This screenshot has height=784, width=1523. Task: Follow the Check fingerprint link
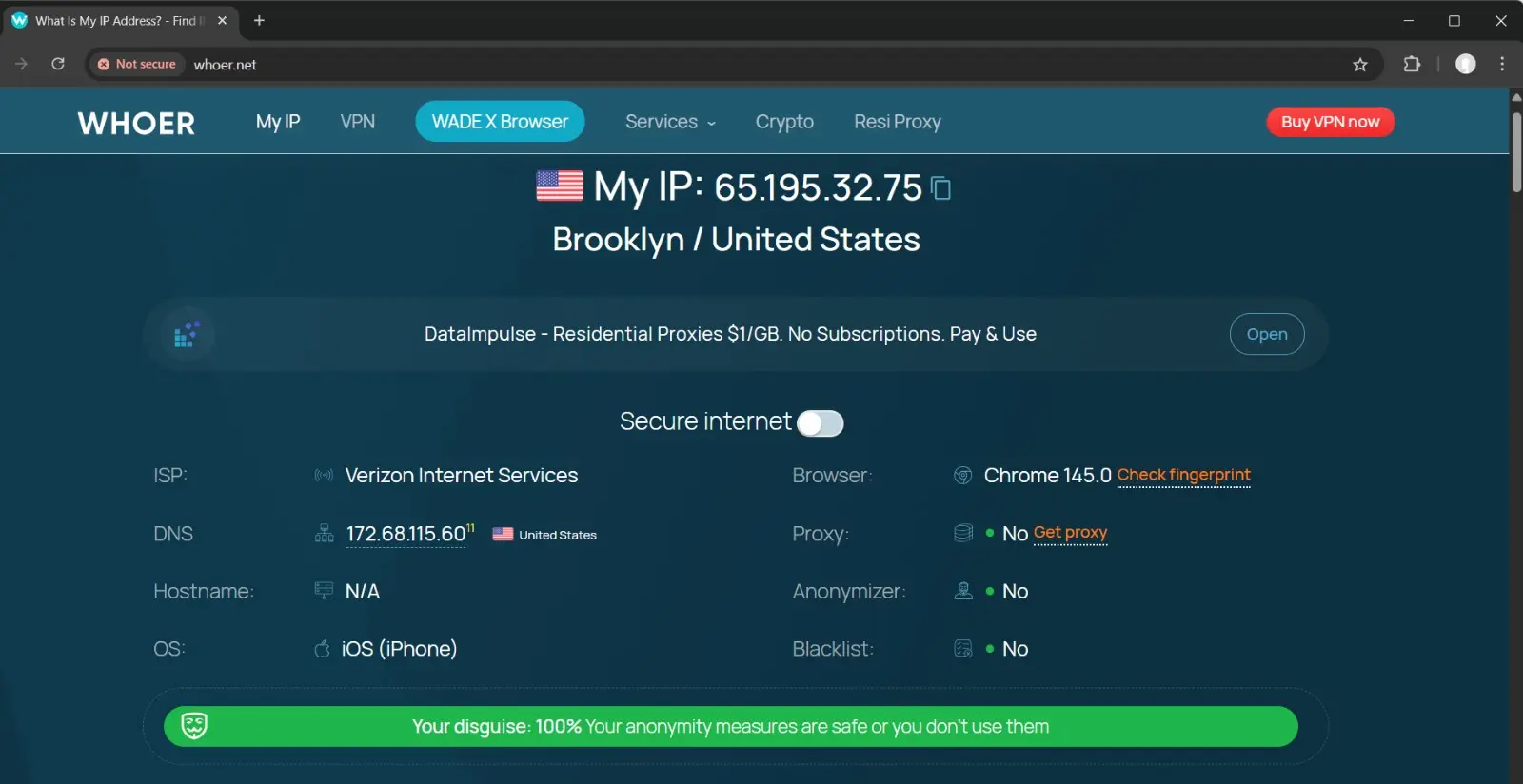coord(1183,475)
